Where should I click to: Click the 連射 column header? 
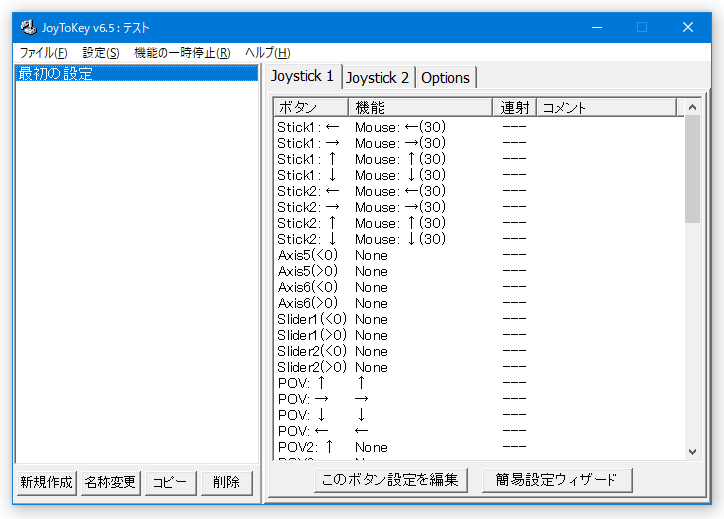(514, 108)
